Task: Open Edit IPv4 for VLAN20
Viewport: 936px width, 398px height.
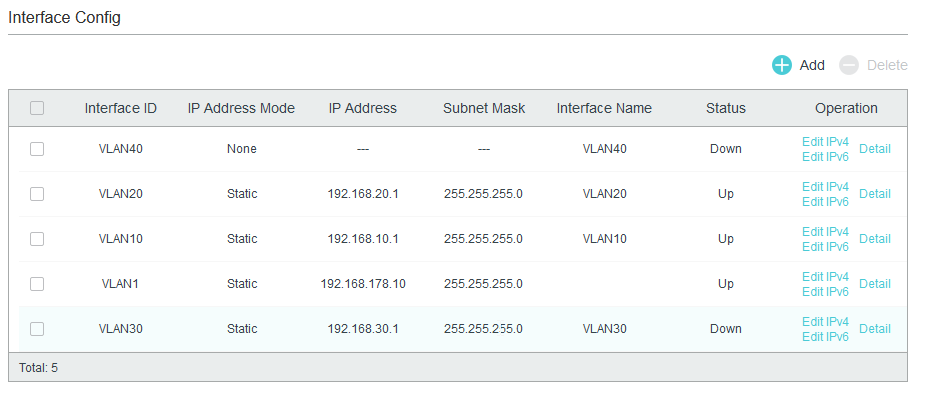Action: (x=825, y=187)
